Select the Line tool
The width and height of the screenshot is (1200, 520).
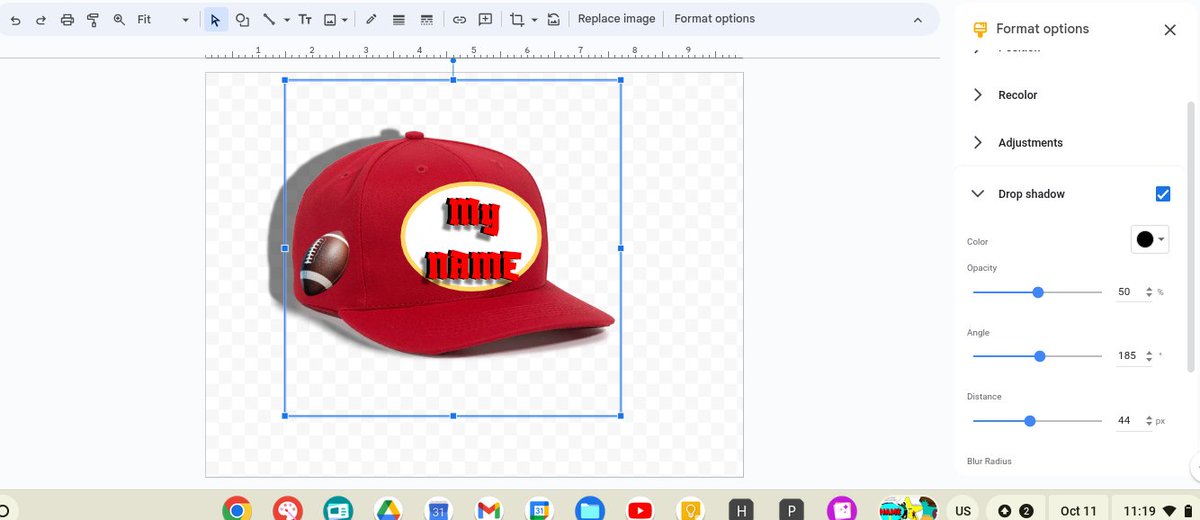(268, 19)
